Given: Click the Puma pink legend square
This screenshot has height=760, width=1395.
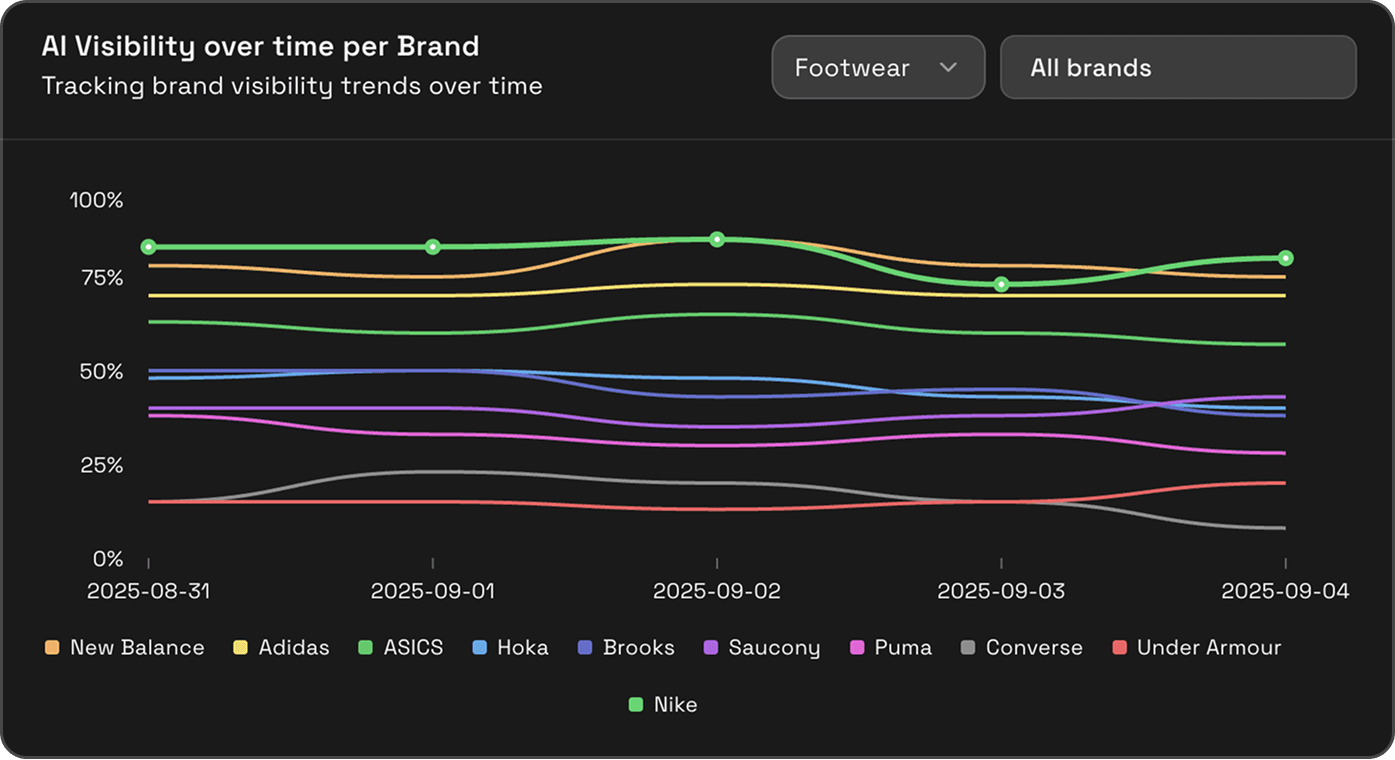Looking at the screenshot, I should [x=857, y=648].
